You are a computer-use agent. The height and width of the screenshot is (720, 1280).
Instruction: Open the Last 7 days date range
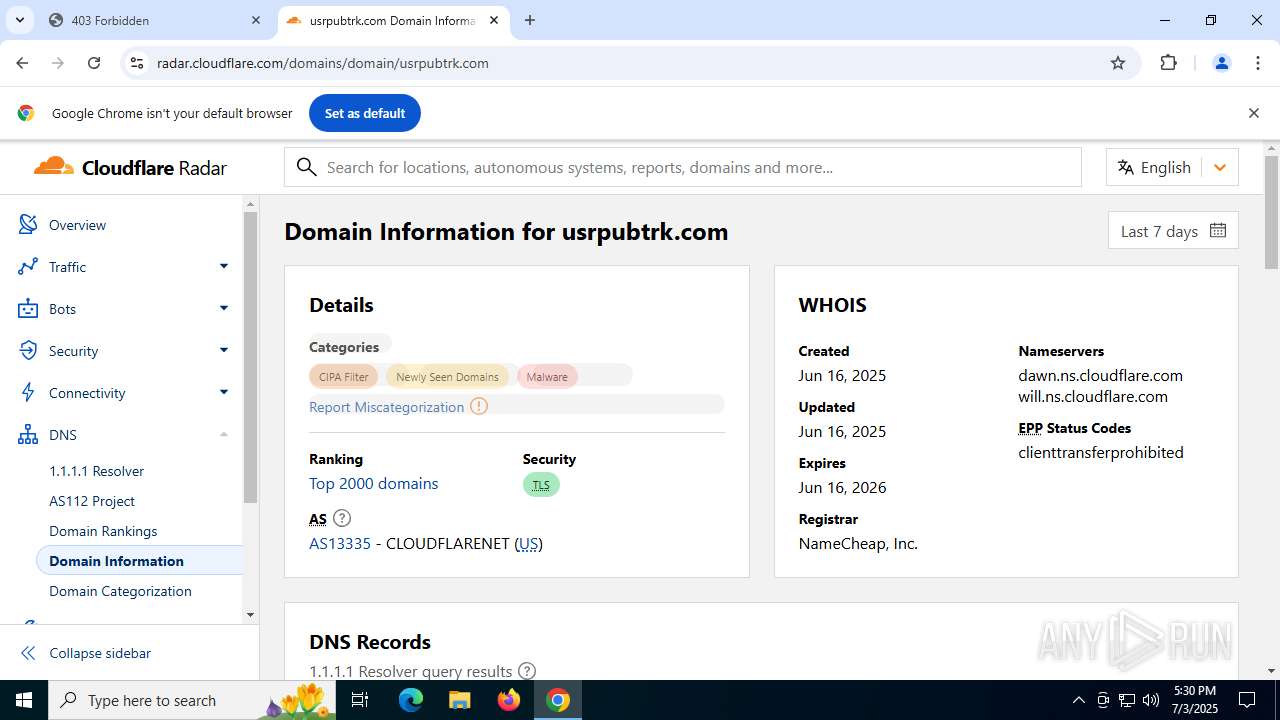[1173, 230]
